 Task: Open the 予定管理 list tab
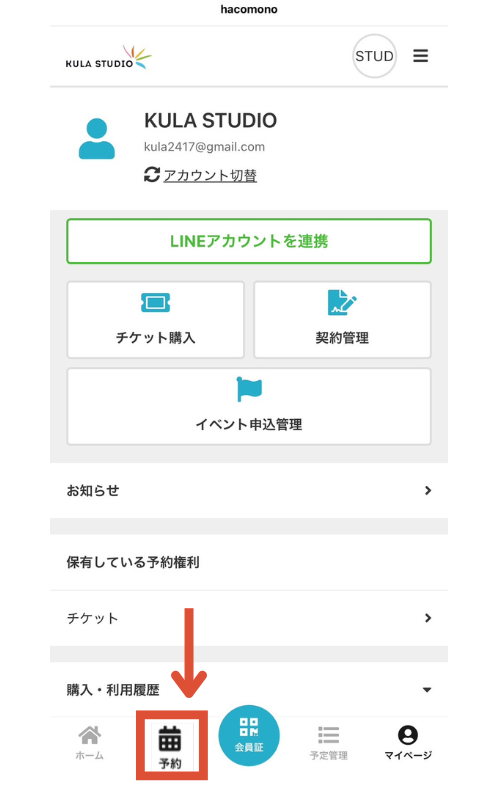click(329, 743)
